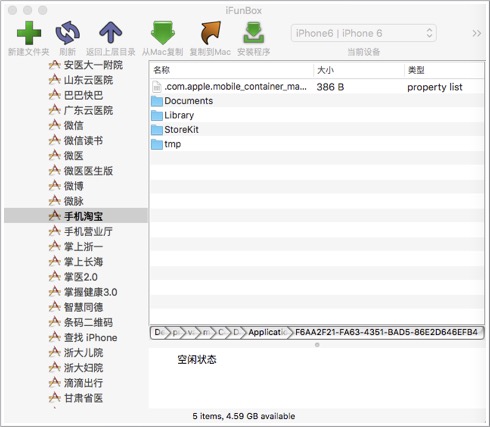Screen dimensions: 490x427
Task: Click the Refresh arrows icon
Action: [x=68, y=33]
